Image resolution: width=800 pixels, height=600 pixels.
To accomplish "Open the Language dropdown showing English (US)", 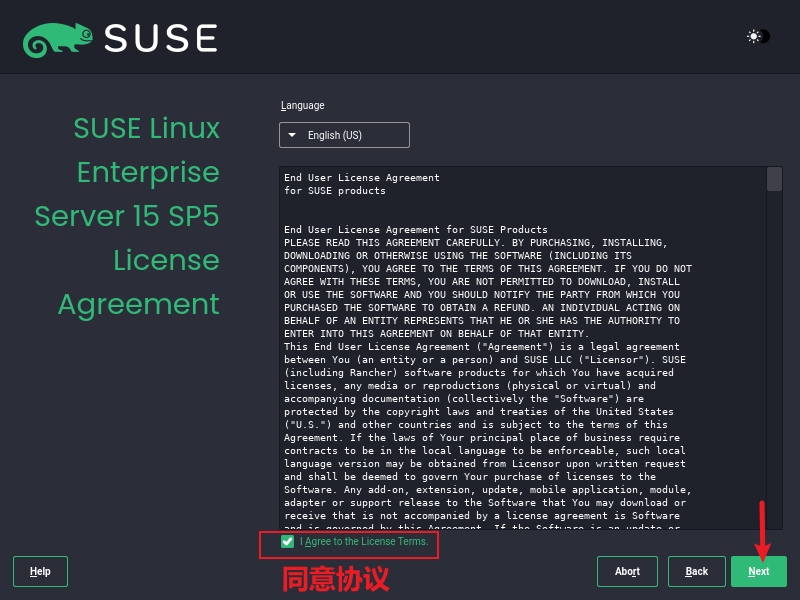I will [344, 134].
